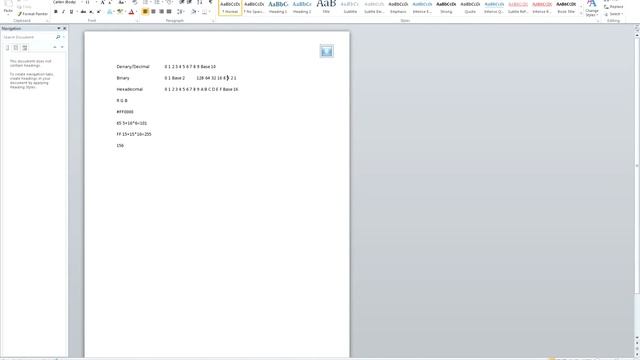Viewport: 640px width, 360px height.
Task: Go to next heading arrow
Action: click(x=62, y=47)
